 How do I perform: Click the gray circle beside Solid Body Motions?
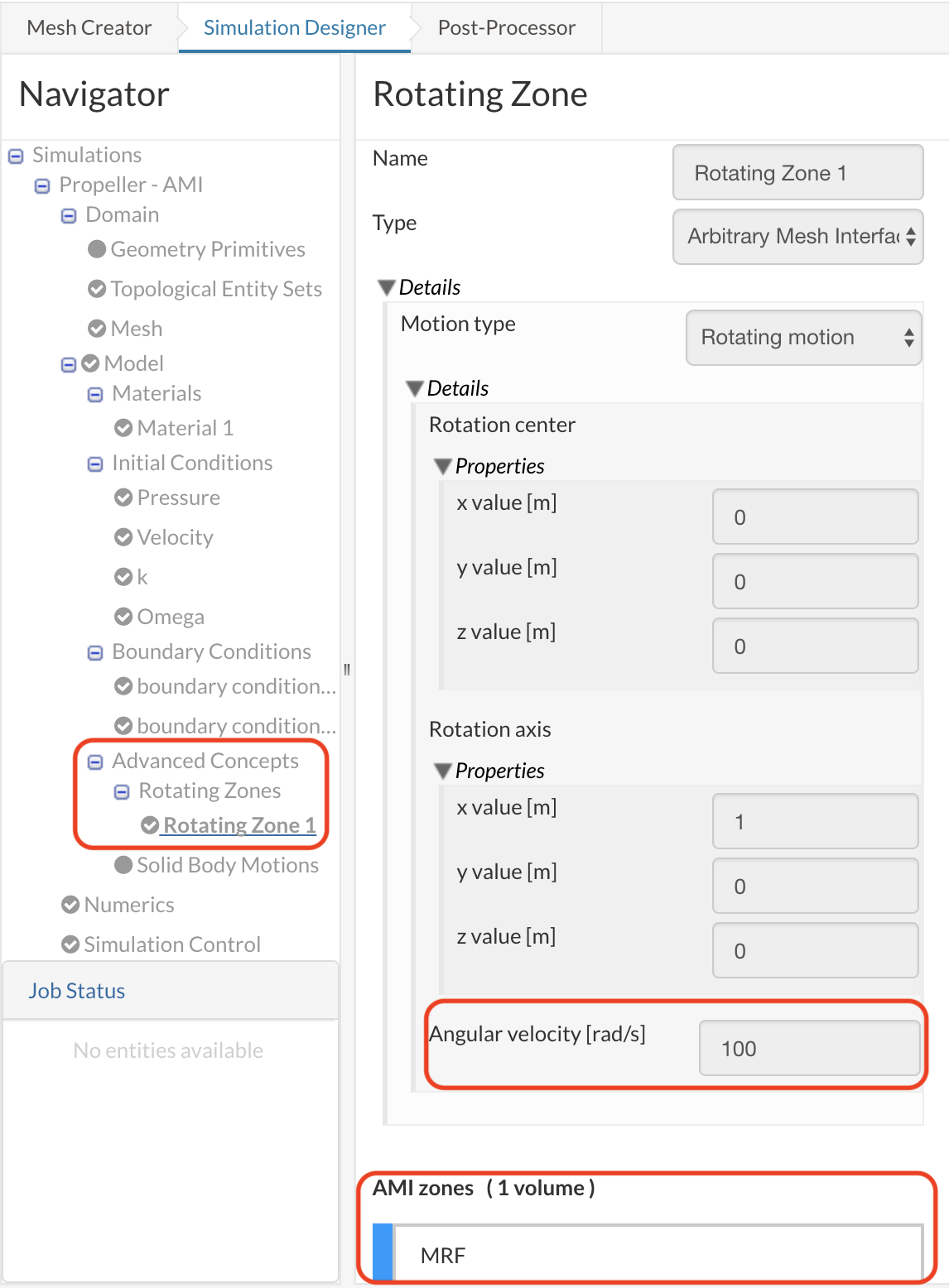click(123, 865)
